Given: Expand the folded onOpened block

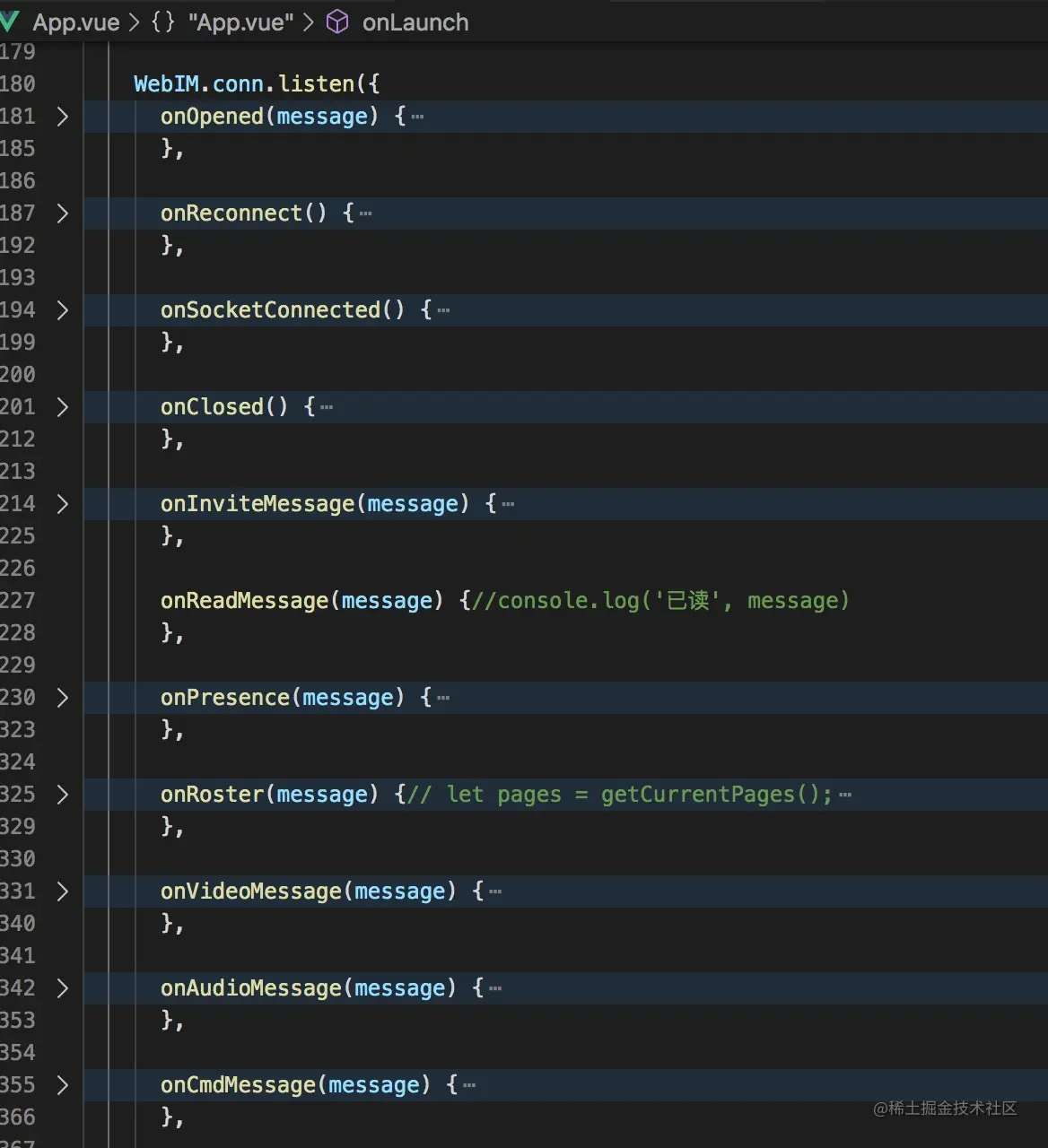Looking at the screenshot, I should pos(62,117).
